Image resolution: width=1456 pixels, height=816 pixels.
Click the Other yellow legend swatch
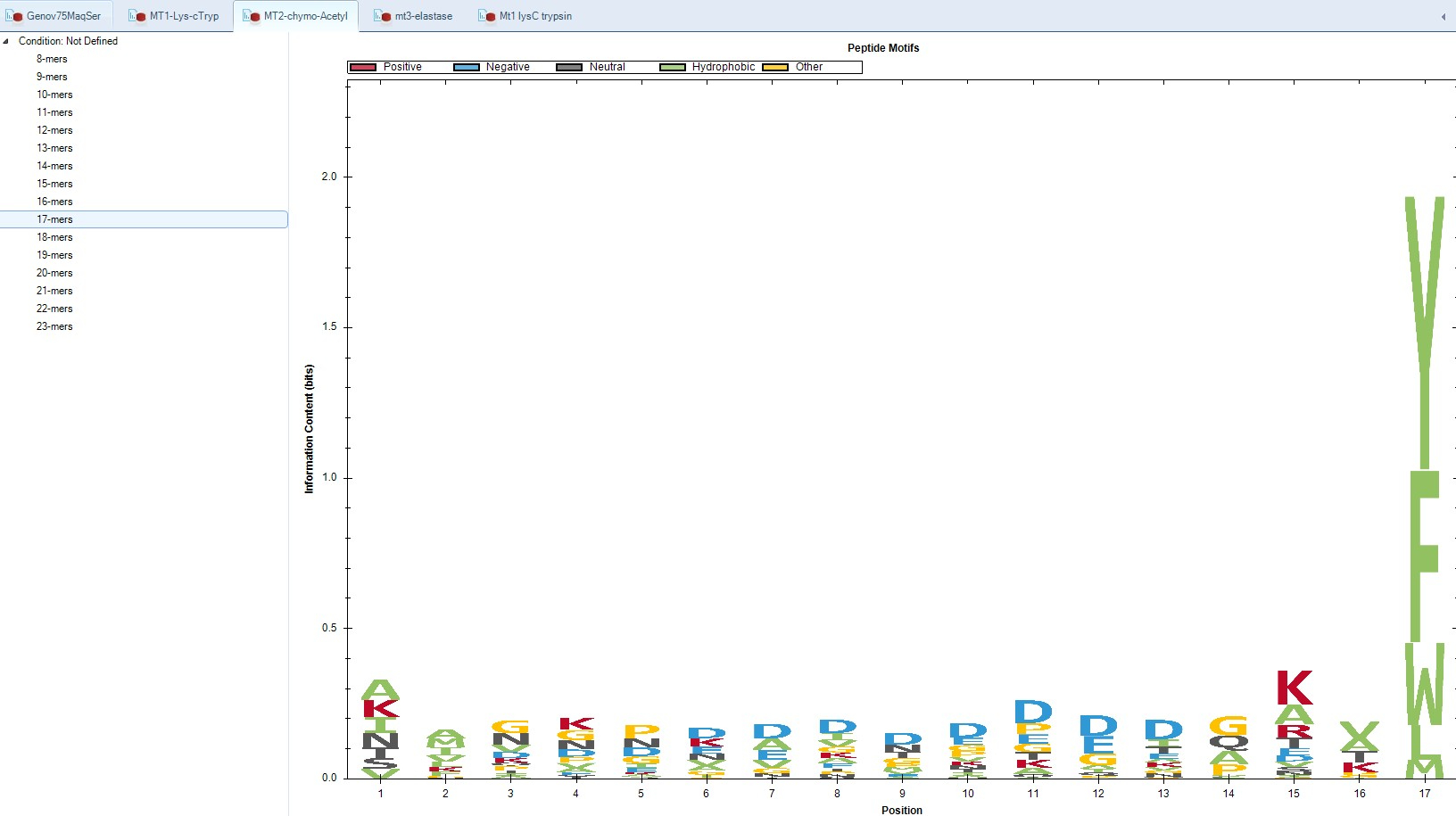pos(775,67)
